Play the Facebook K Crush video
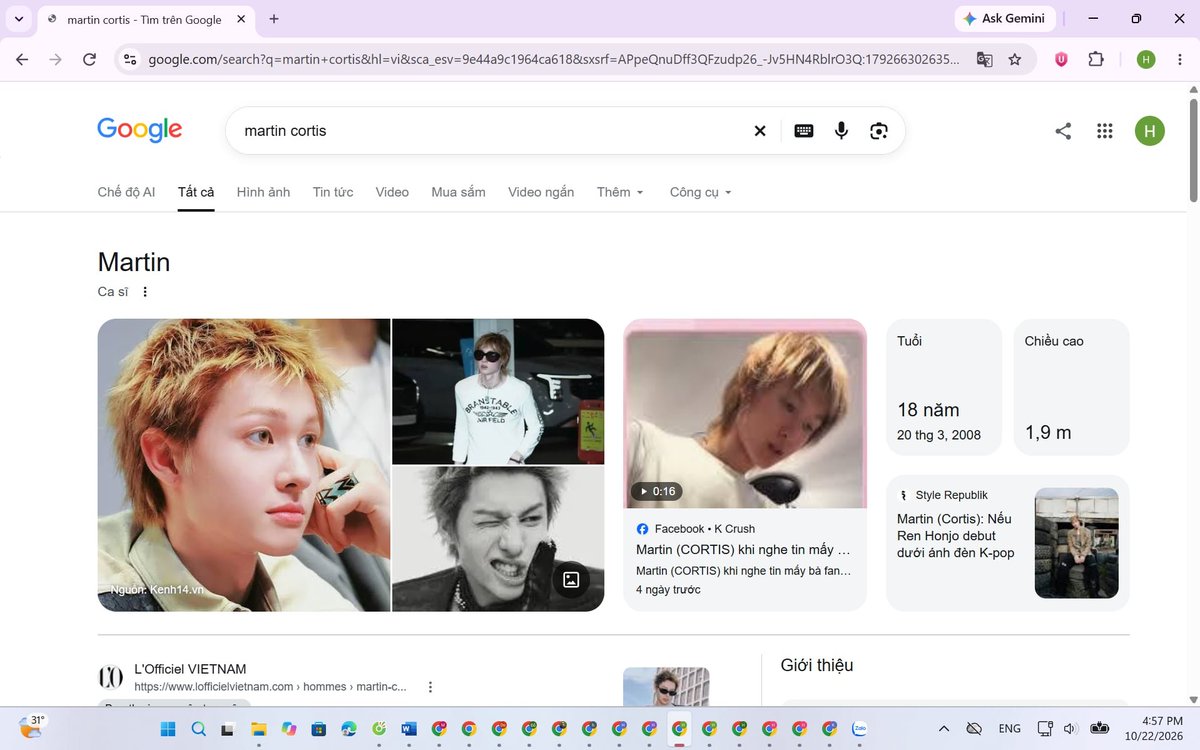Screen dimensions: 1200x750 point(745,414)
